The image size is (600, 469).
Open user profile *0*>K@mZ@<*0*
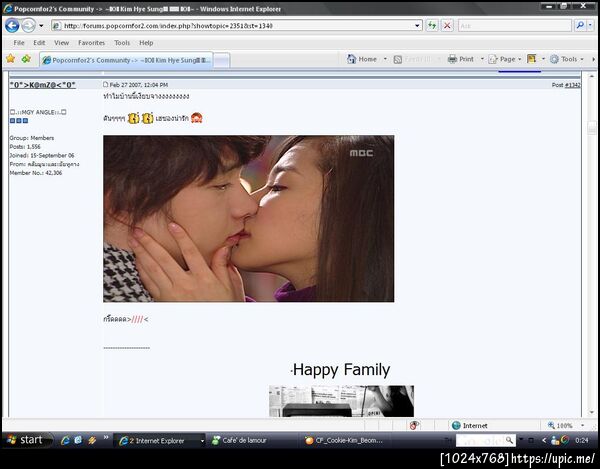pos(42,85)
